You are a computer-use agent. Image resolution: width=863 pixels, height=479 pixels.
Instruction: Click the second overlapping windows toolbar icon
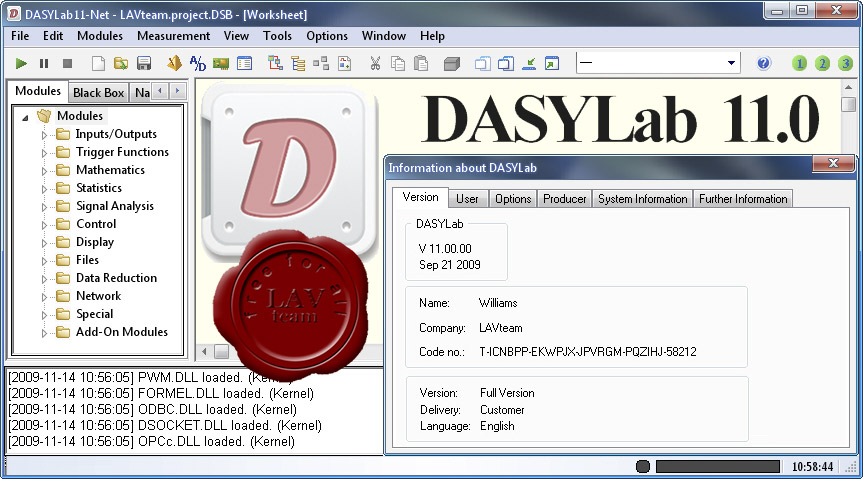point(506,64)
